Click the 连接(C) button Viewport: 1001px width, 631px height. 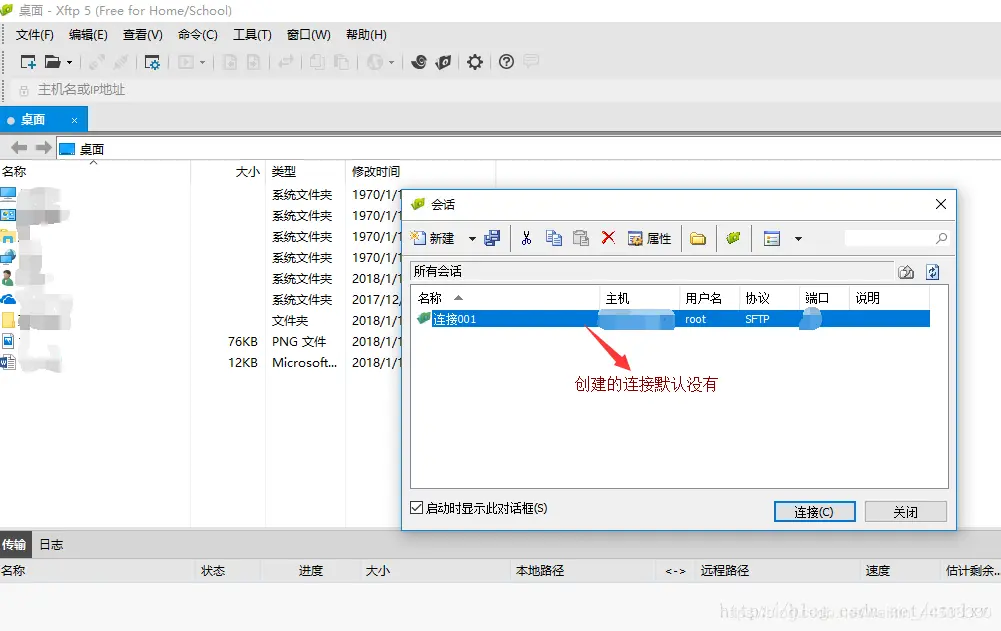click(x=815, y=512)
